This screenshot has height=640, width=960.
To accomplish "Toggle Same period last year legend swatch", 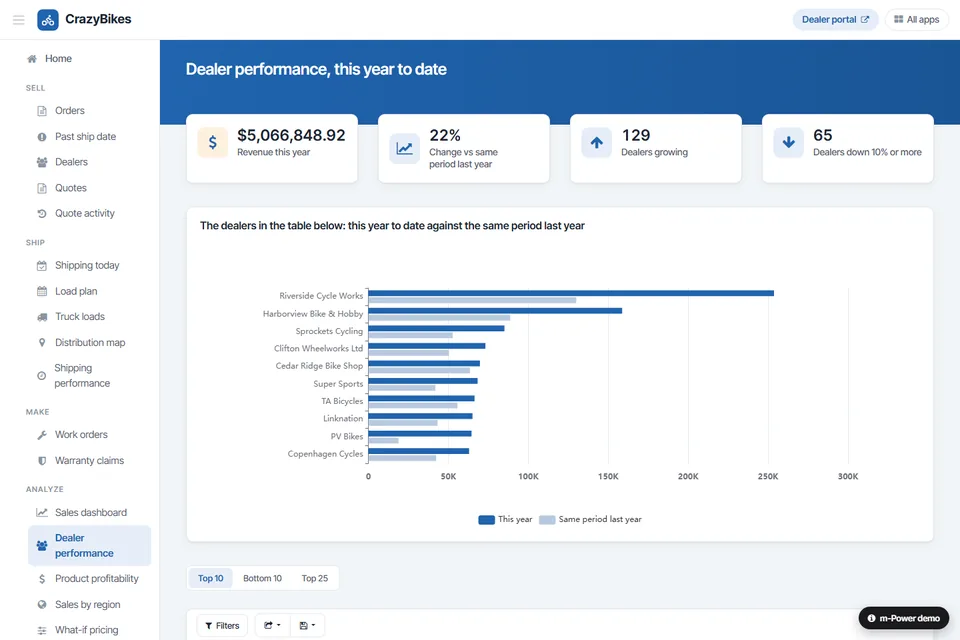I will [547, 520].
